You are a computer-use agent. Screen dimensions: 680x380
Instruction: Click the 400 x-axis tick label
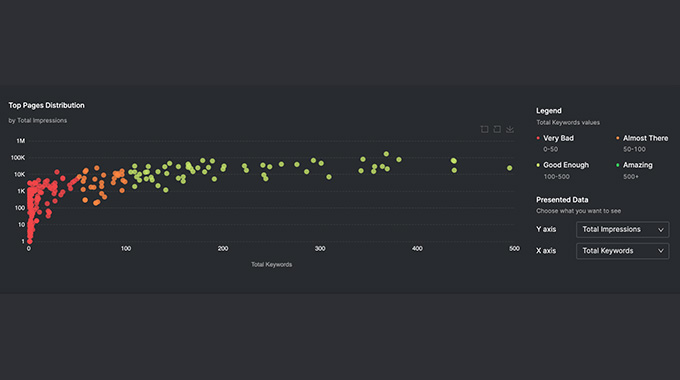click(x=417, y=249)
